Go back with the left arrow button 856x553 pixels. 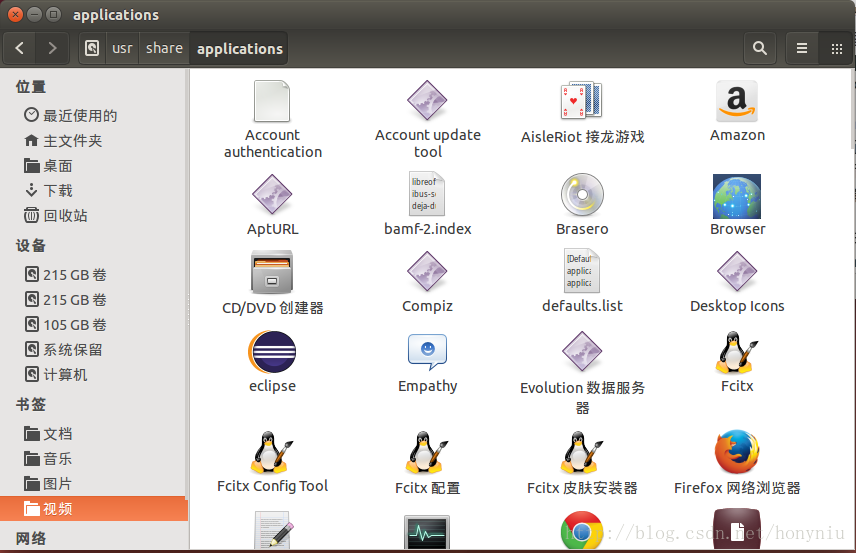[x=20, y=48]
